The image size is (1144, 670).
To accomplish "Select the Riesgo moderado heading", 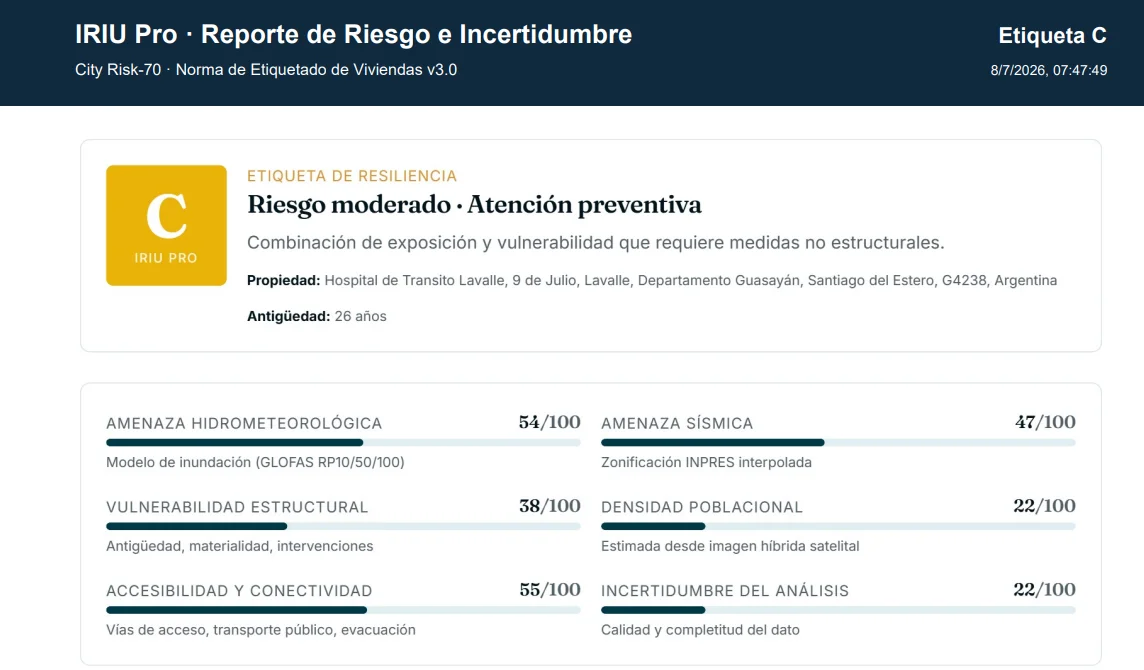I will coord(474,204).
